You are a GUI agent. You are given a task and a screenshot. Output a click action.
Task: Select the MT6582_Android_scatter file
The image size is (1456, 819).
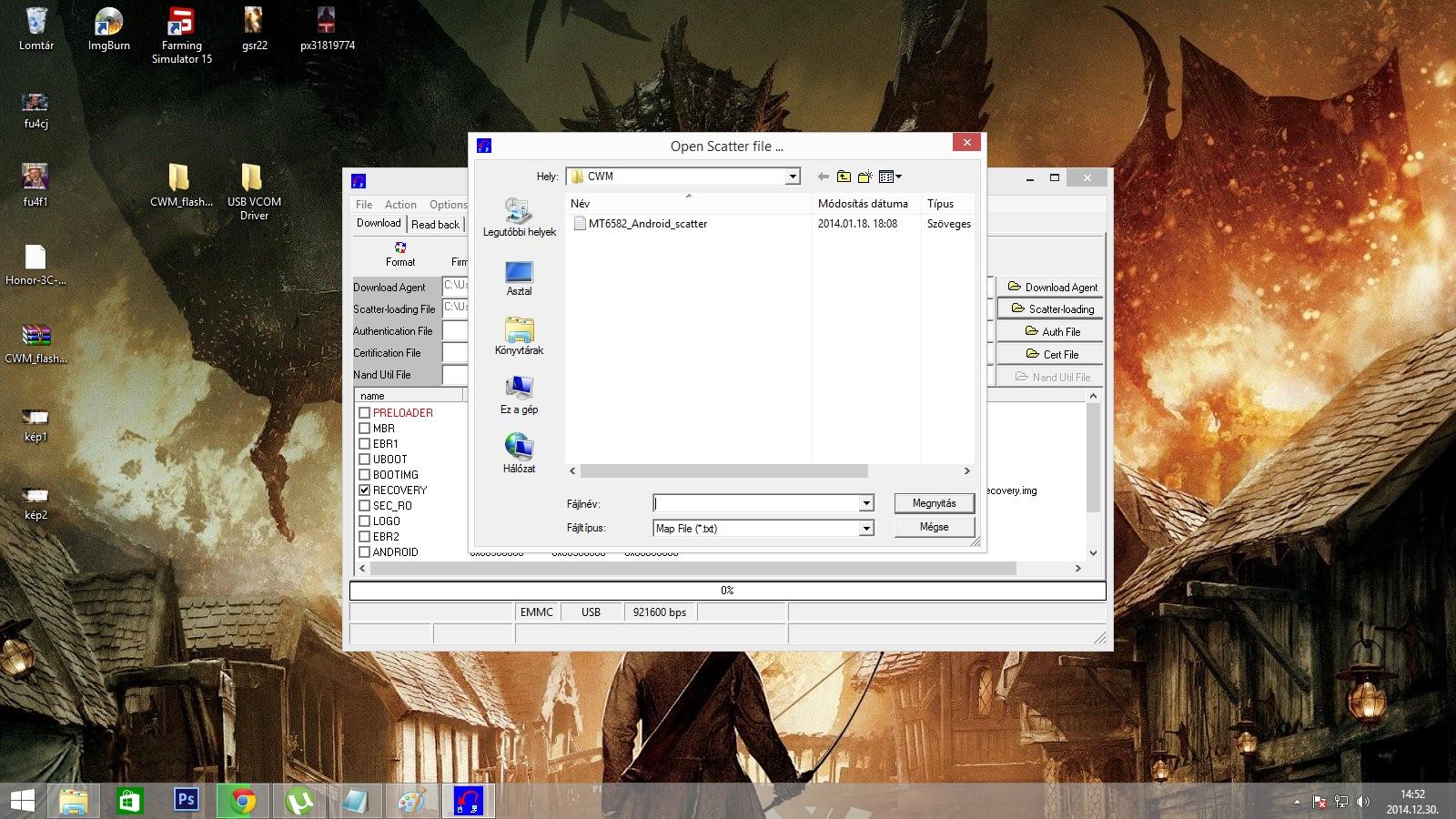[641, 224]
